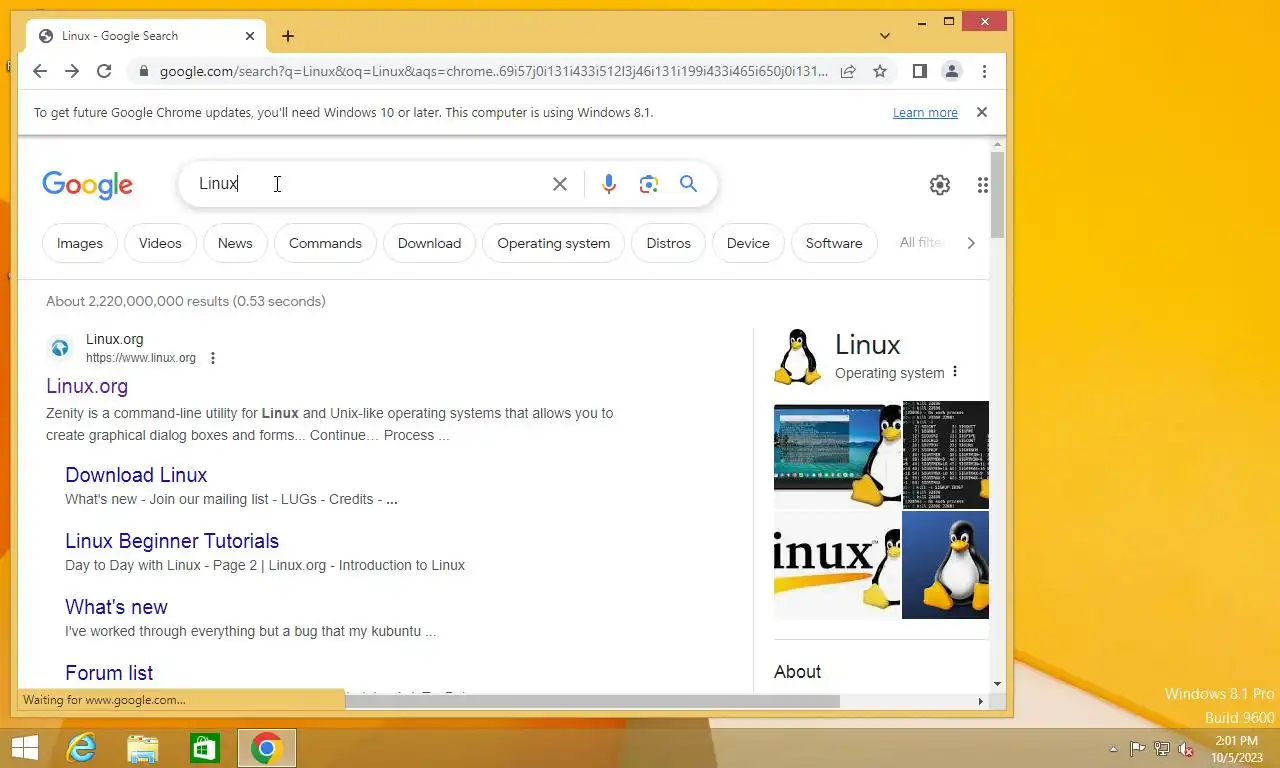This screenshot has width=1280, height=768.
Task: Switch to the Videos results tab
Action: coord(160,243)
